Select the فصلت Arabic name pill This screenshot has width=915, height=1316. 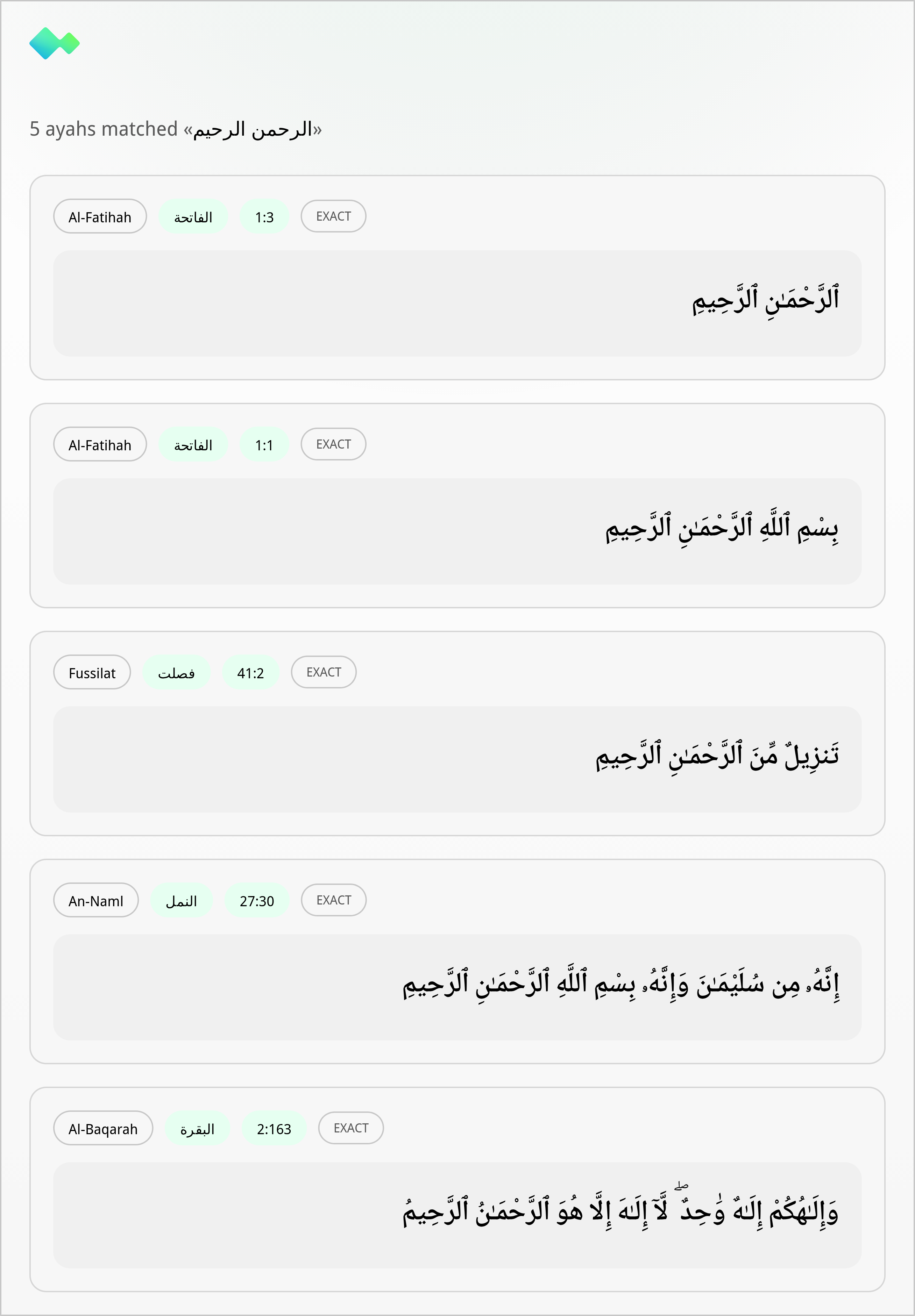coord(177,672)
